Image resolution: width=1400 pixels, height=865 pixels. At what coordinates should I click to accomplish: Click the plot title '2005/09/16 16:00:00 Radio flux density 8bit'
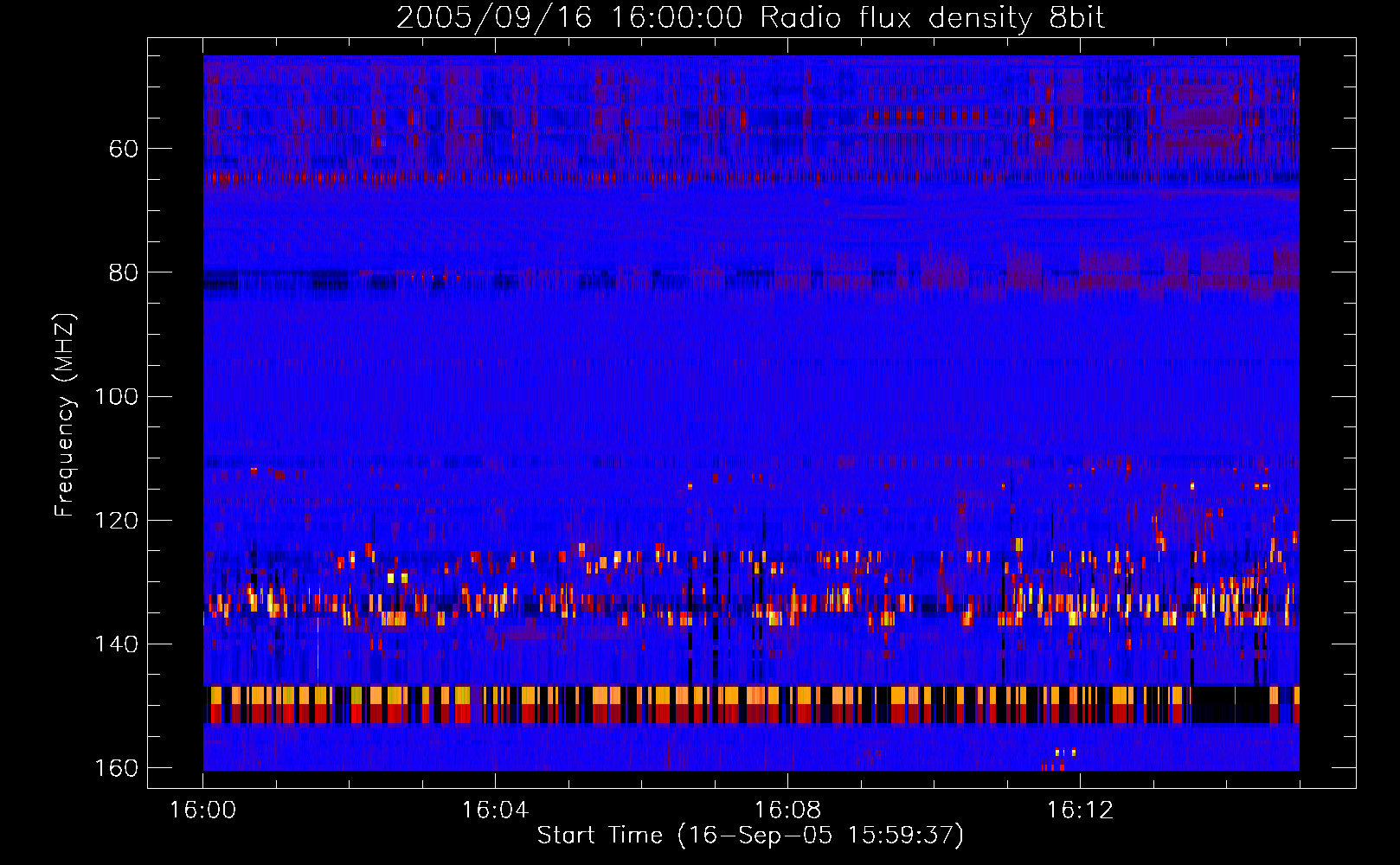coord(750,17)
